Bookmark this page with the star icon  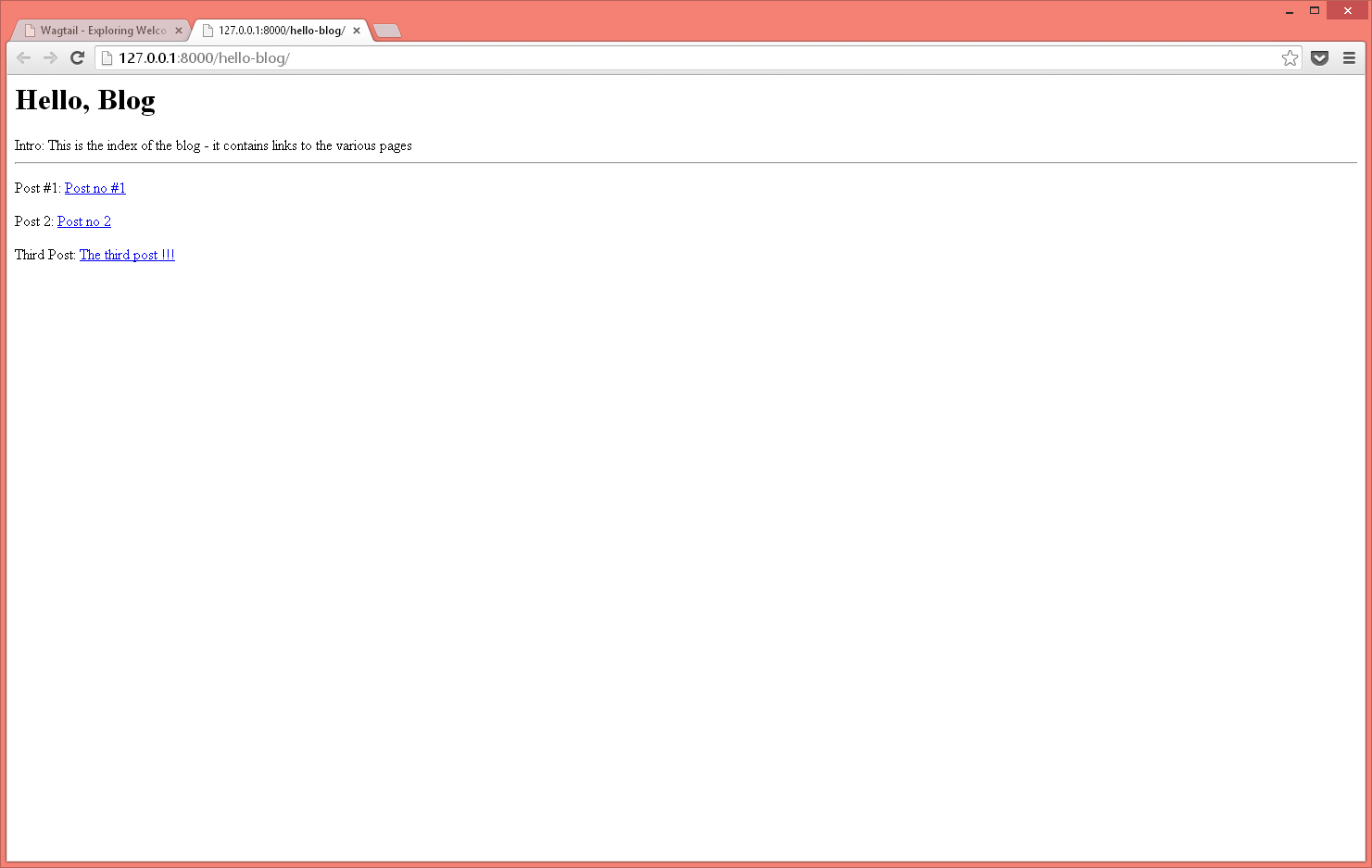[x=1290, y=58]
